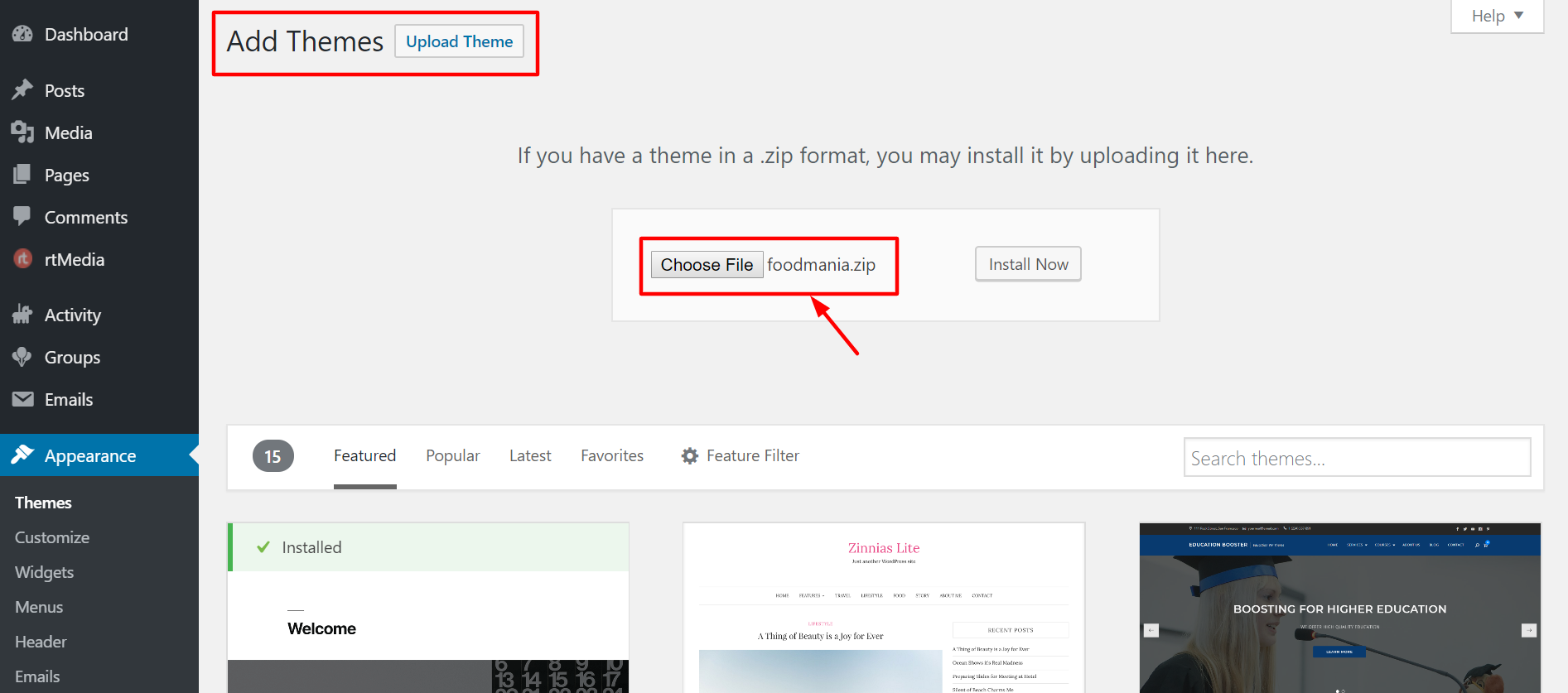Click the Pages stacked-sheets icon
This screenshot has height=693, width=1568.
[x=22, y=175]
